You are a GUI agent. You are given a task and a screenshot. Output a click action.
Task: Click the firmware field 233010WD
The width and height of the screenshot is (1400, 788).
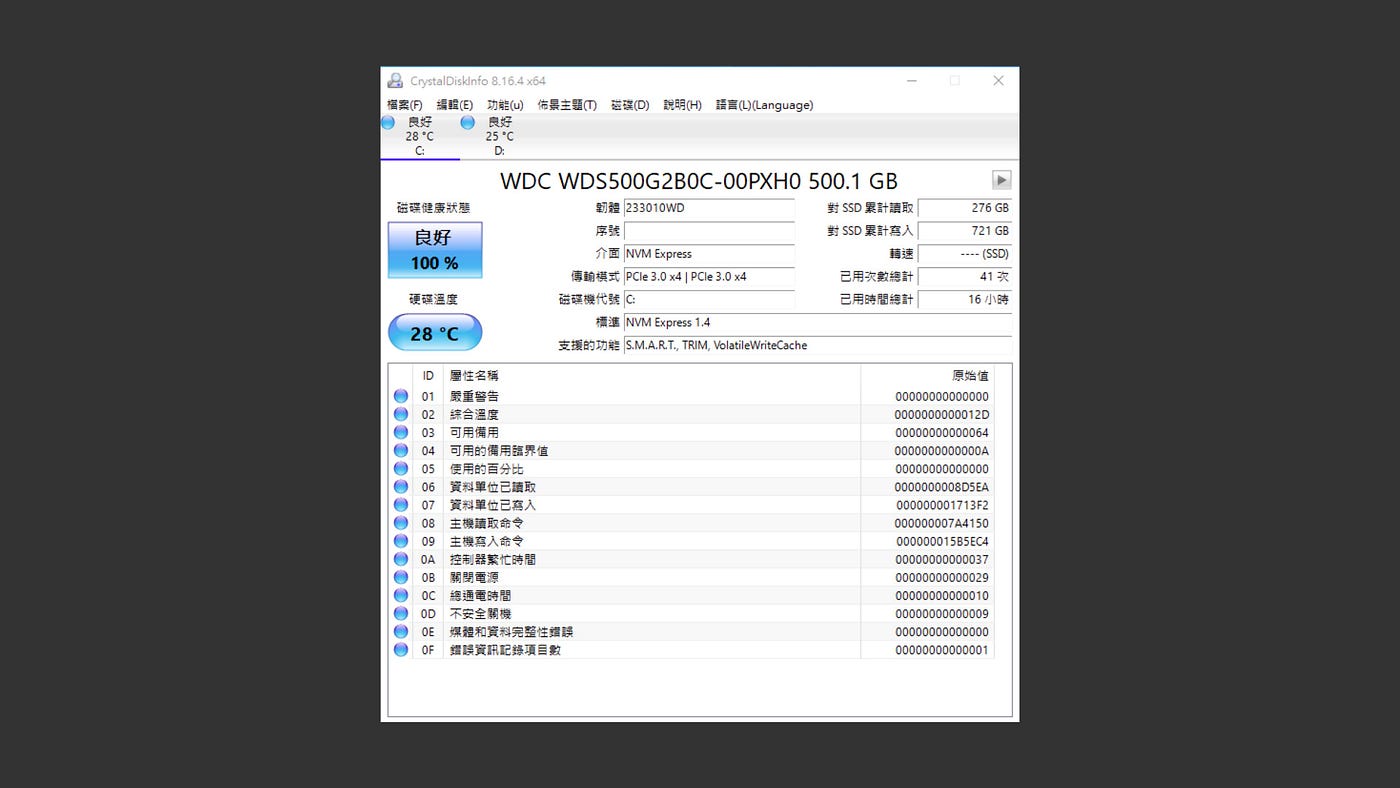pyautogui.click(x=709, y=208)
